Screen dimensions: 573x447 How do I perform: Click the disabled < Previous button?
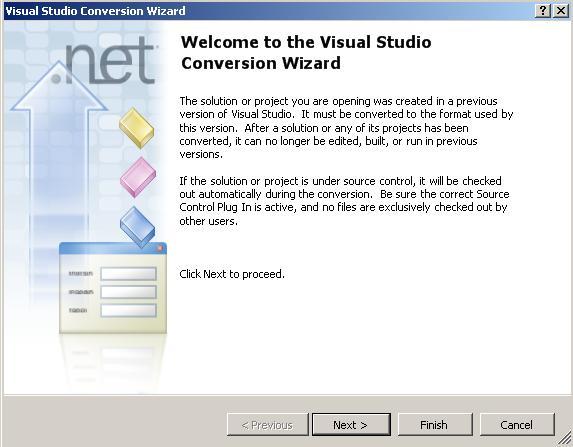tap(267, 425)
